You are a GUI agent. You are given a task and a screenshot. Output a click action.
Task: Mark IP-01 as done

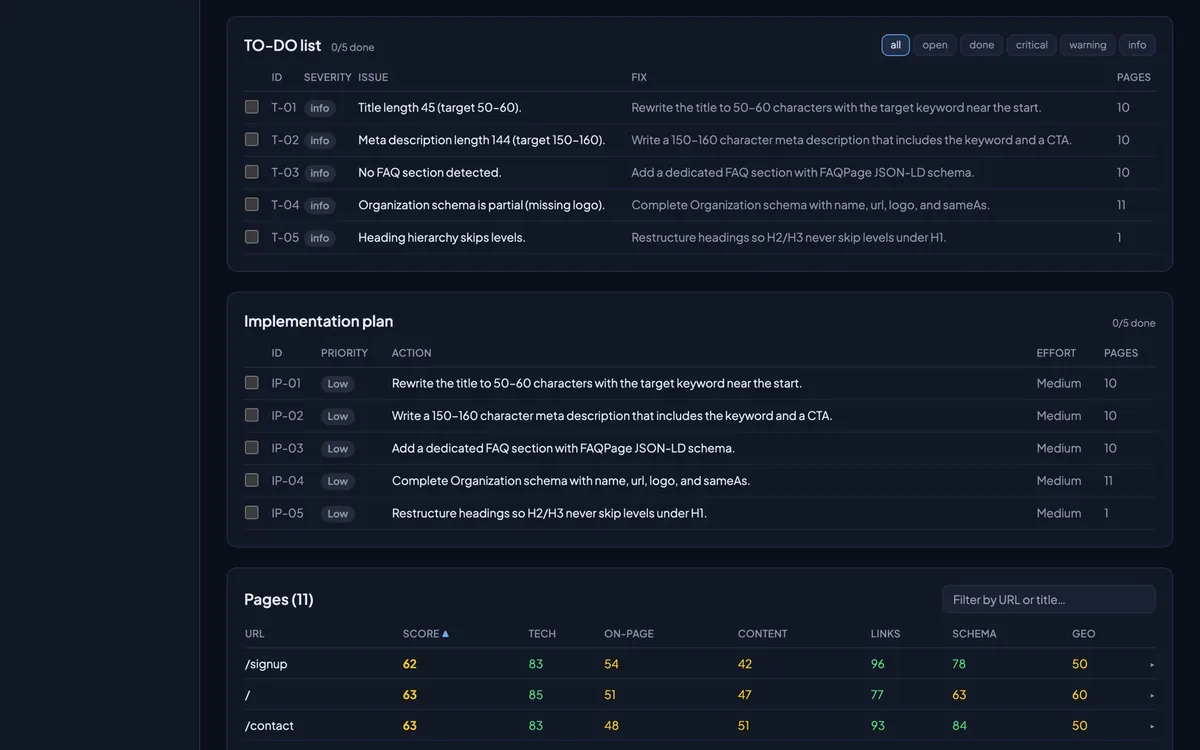coord(252,383)
